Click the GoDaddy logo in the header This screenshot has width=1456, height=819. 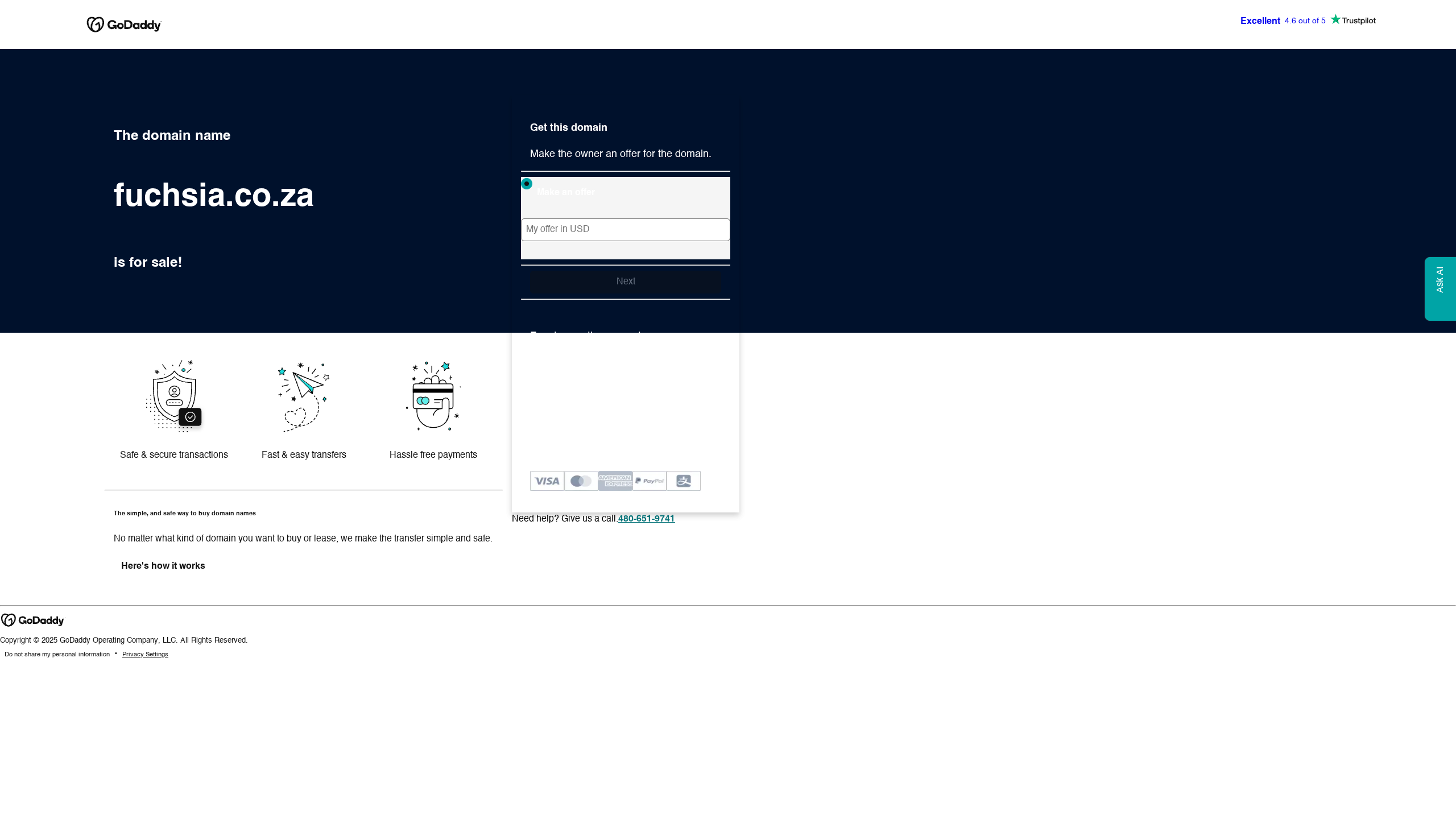coord(124,24)
